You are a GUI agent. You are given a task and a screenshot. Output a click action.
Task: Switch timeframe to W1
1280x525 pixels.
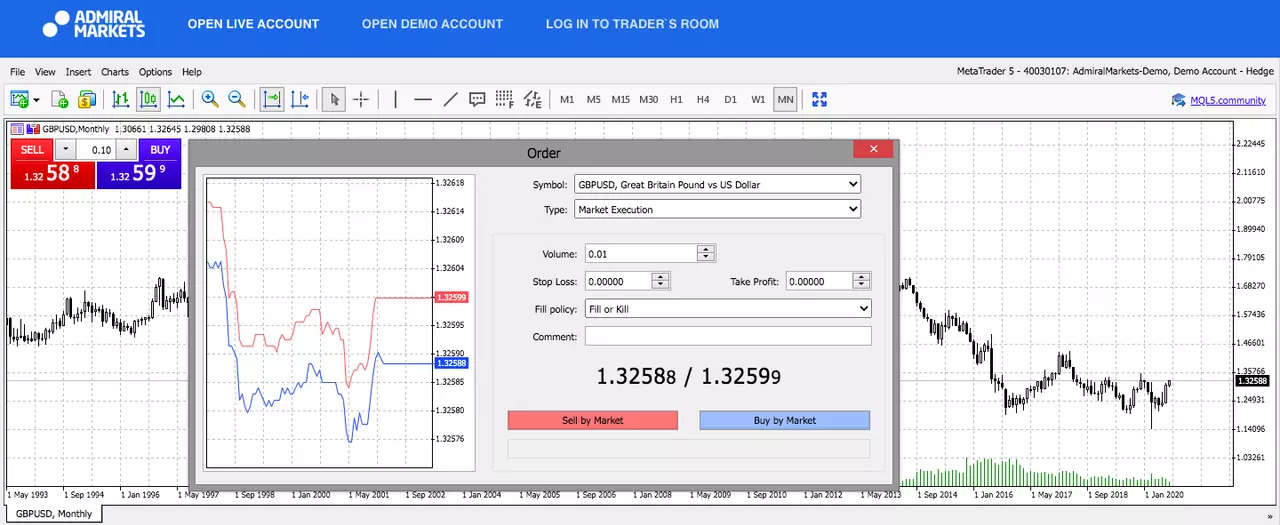point(758,100)
